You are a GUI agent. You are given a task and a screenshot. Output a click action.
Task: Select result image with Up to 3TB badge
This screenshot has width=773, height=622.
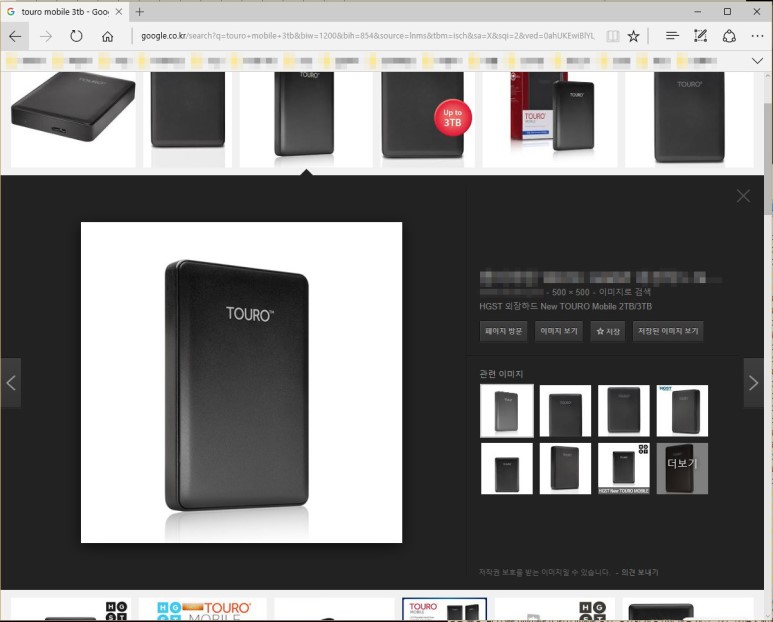coord(427,119)
